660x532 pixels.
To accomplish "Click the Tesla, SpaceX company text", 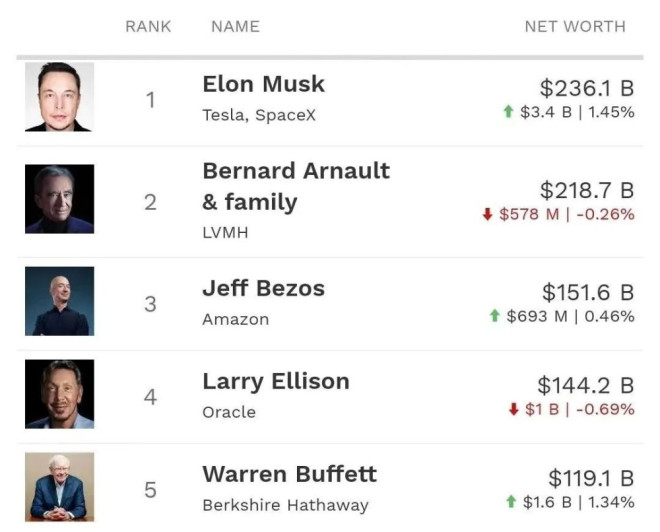I will click(x=259, y=115).
